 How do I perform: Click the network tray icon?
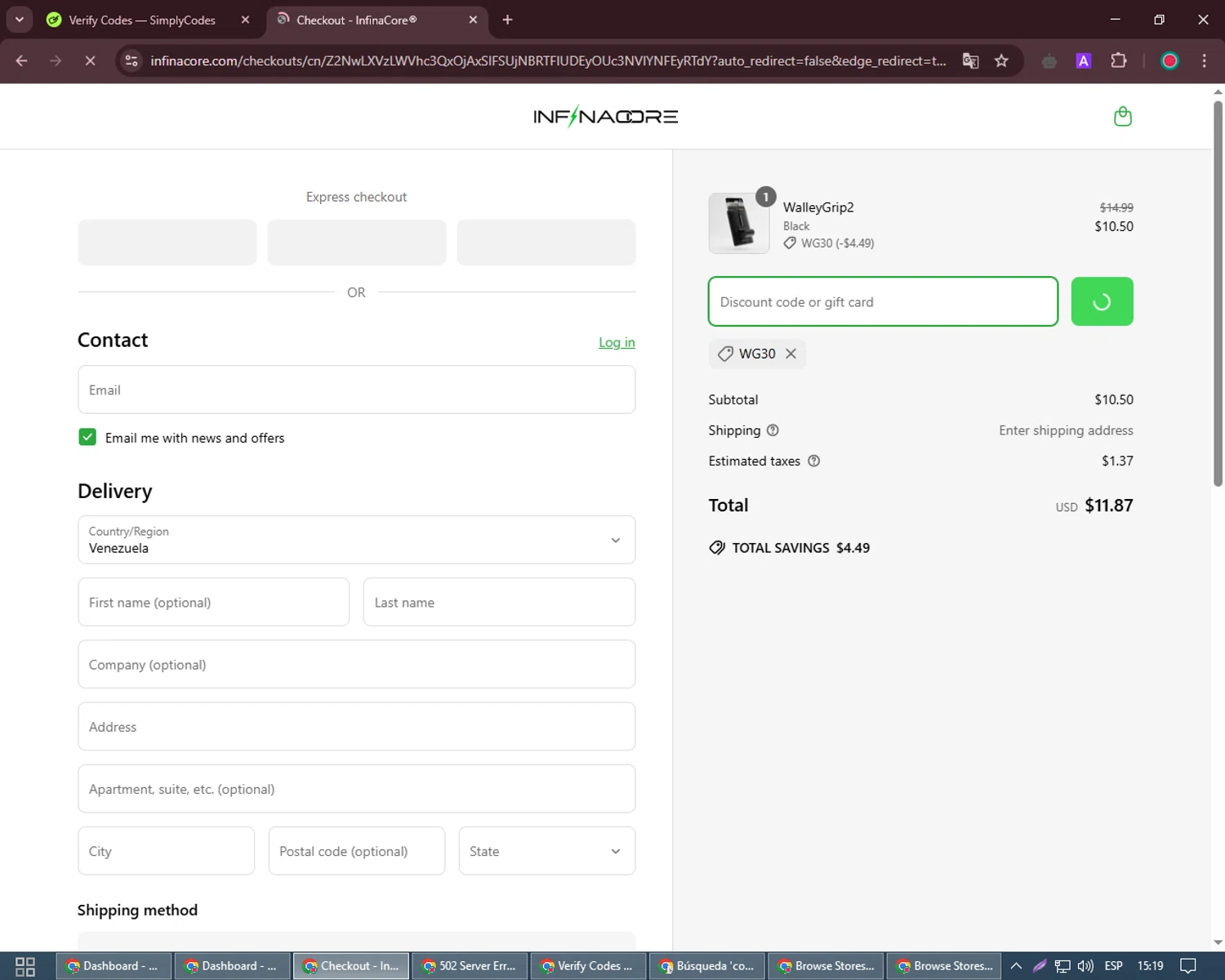pos(1062,966)
